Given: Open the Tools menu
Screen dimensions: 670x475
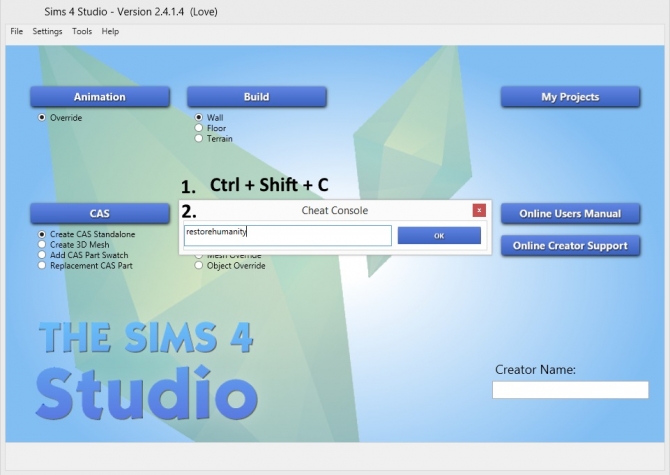Looking at the screenshot, I should (82, 32).
